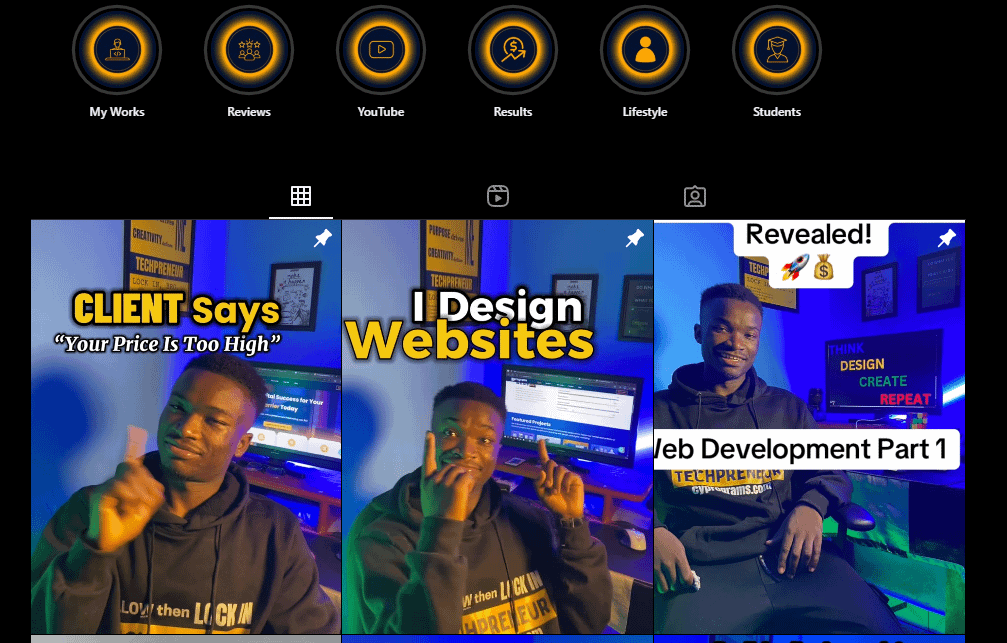This screenshot has height=643, width=1007.
Task: Click the "Results" text label
Action: pos(513,112)
